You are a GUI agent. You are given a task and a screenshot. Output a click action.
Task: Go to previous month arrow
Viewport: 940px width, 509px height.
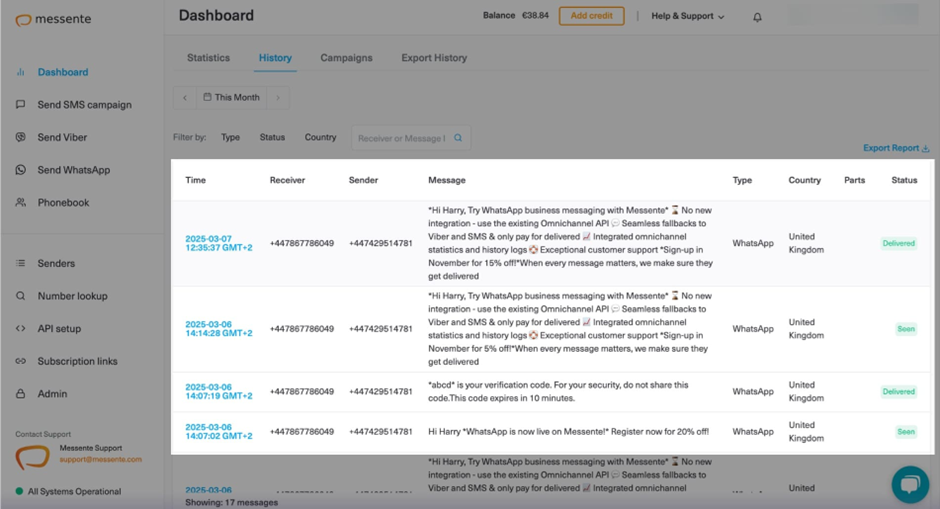click(x=185, y=98)
